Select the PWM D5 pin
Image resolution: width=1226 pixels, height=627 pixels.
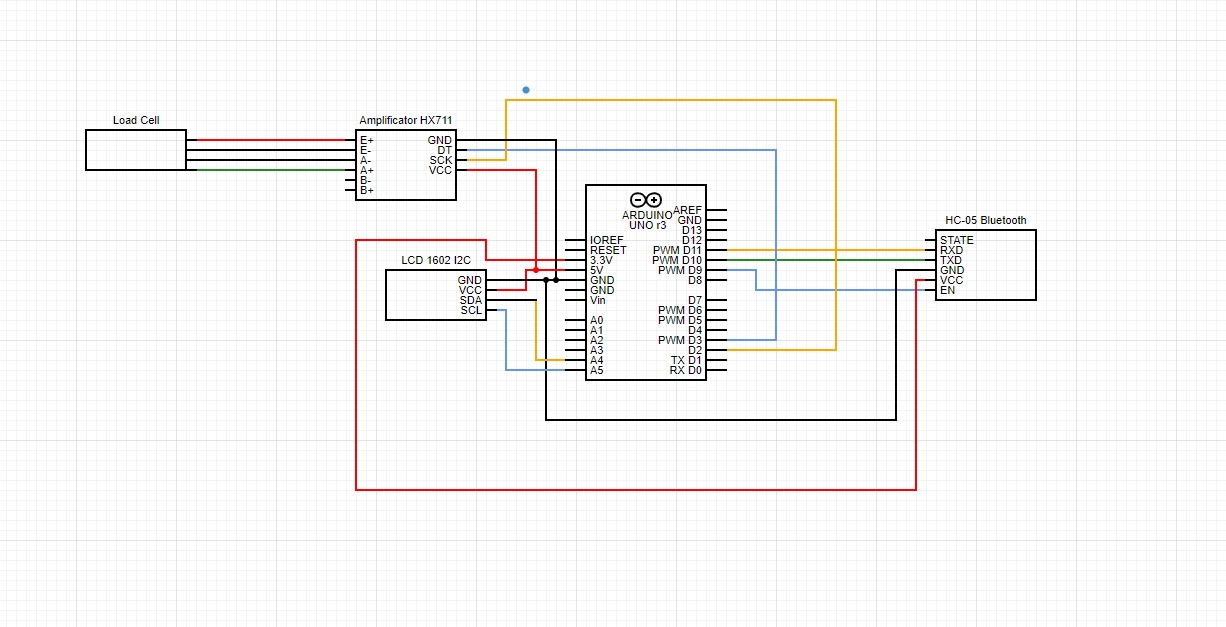681,320
